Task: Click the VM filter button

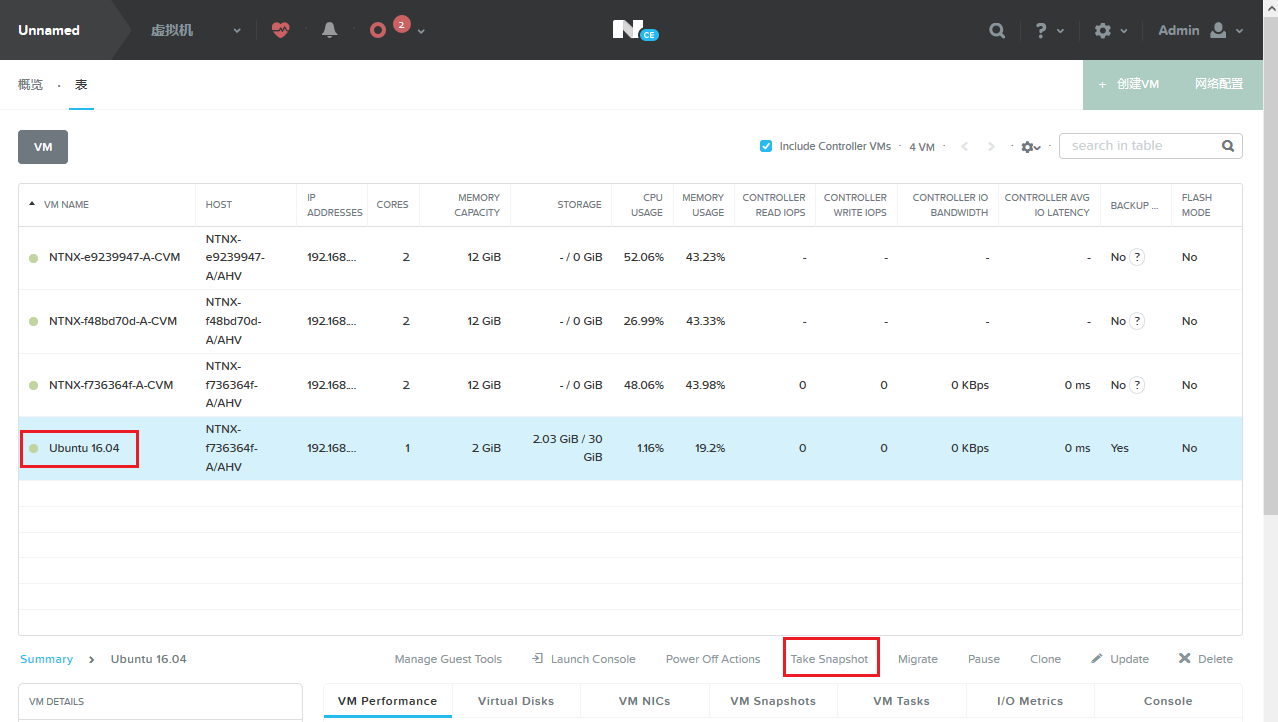Action: pyautogui.click(x=43, y=146)
